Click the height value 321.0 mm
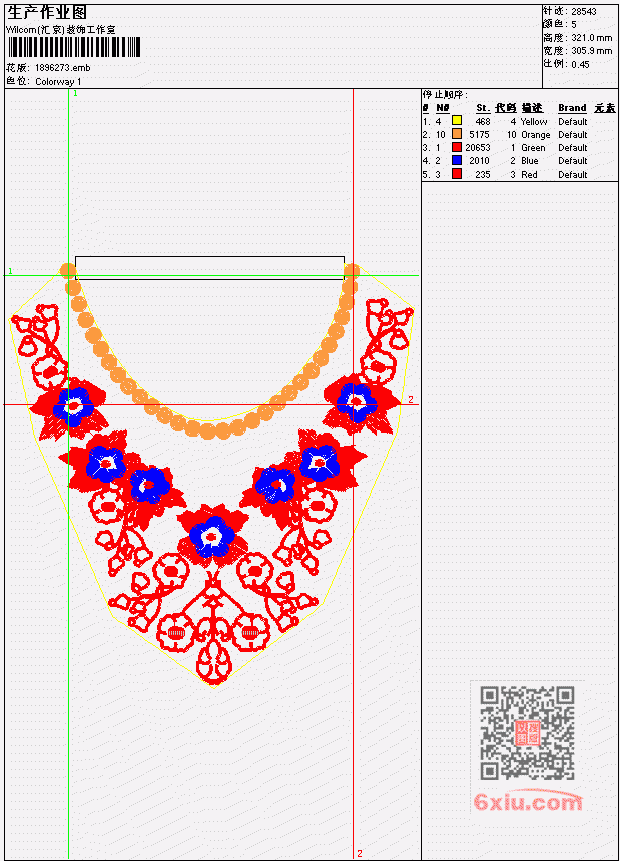This screenshot has width=620, height=861. [x=591, y=38]
